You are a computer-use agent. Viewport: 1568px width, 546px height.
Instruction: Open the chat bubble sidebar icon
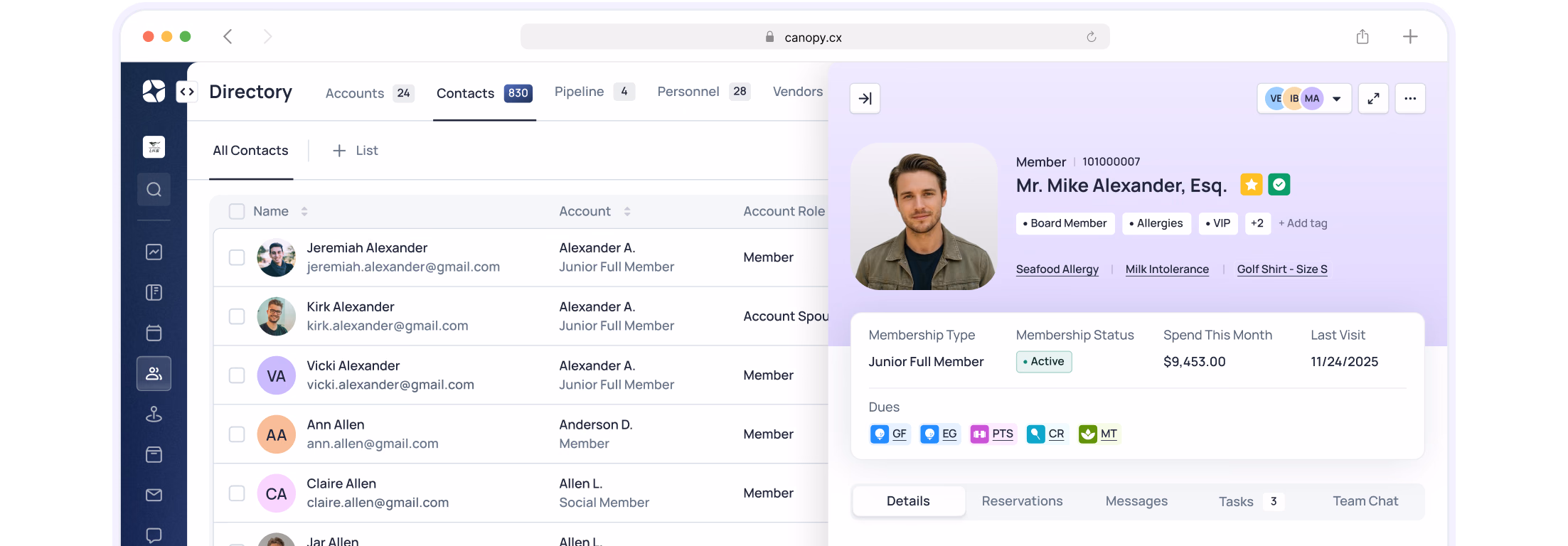click(x=154, y=535)
